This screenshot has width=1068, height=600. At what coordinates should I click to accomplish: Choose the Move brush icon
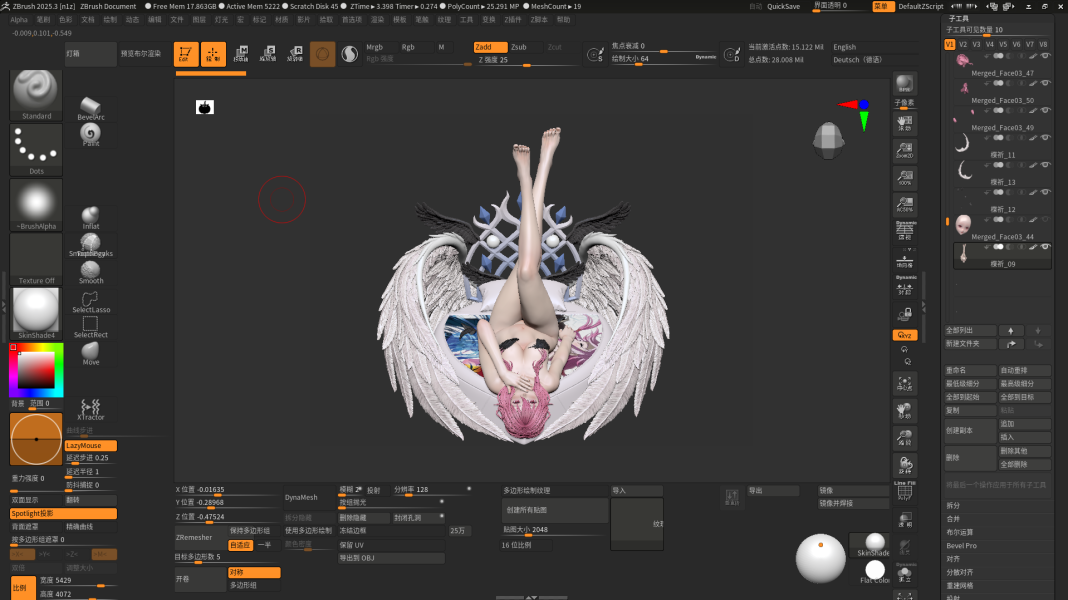pyautogui.click(x=91, y=353)
